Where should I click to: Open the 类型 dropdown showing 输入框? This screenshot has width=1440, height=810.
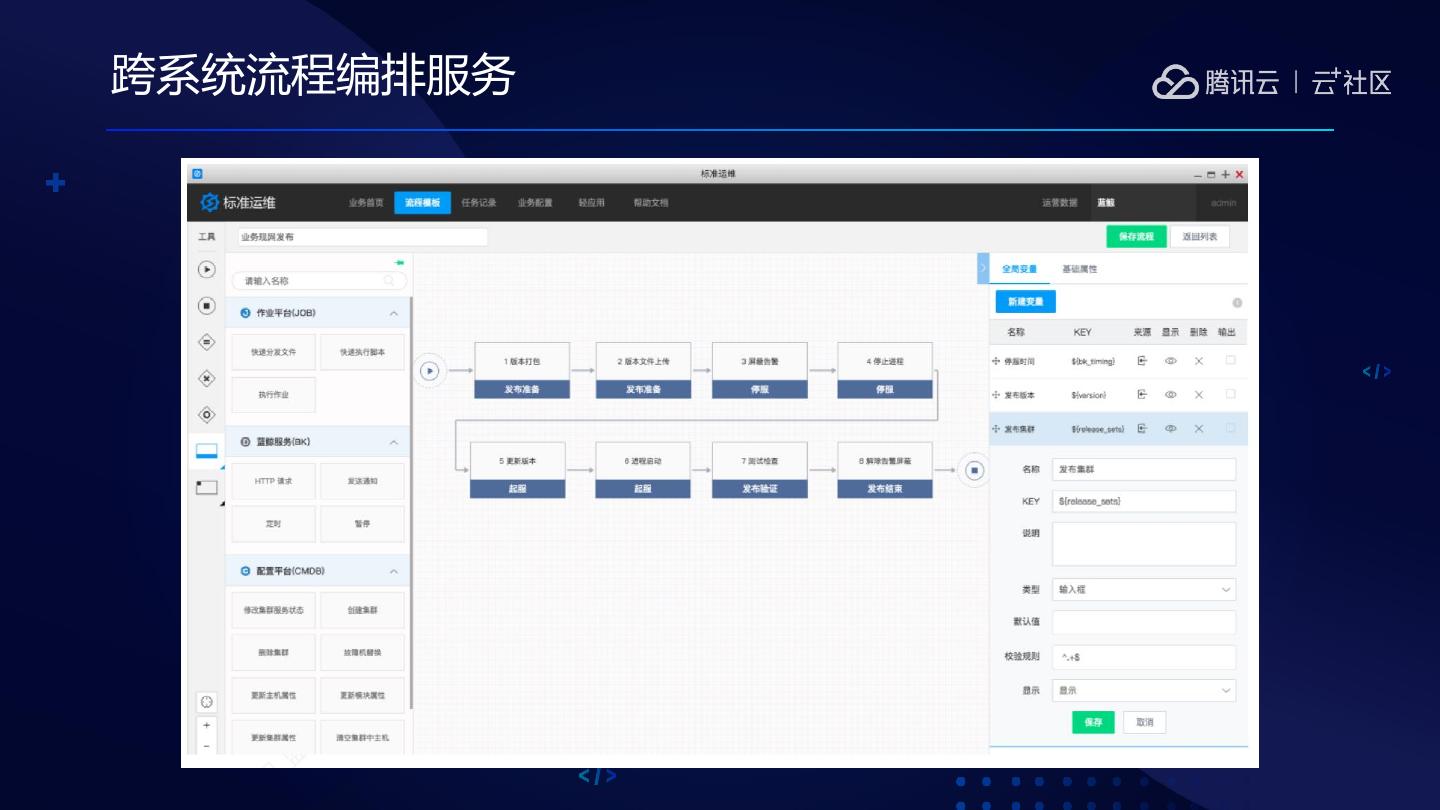tap(1144, 590)
